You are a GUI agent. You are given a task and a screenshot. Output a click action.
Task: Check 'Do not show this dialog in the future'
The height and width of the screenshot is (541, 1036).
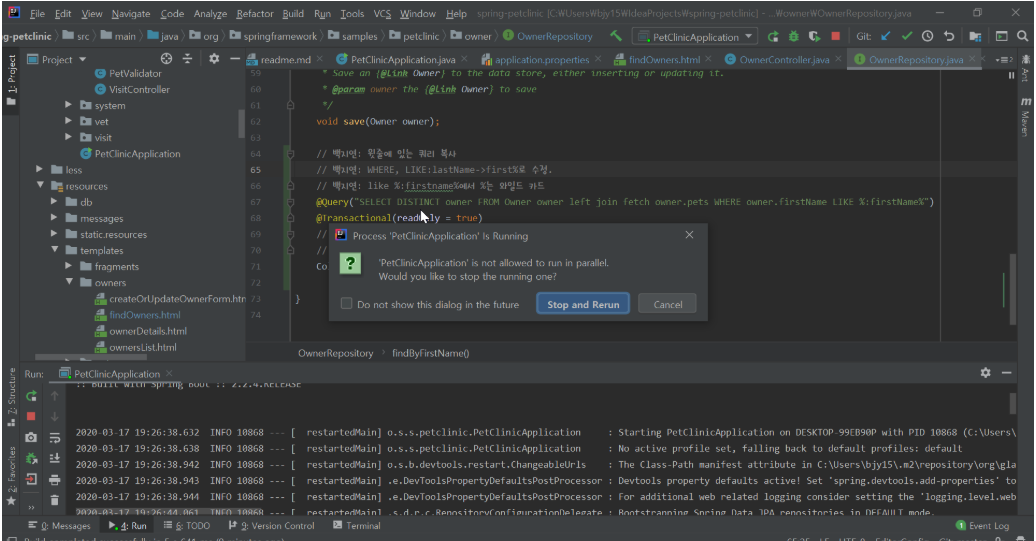pos(346,304)
